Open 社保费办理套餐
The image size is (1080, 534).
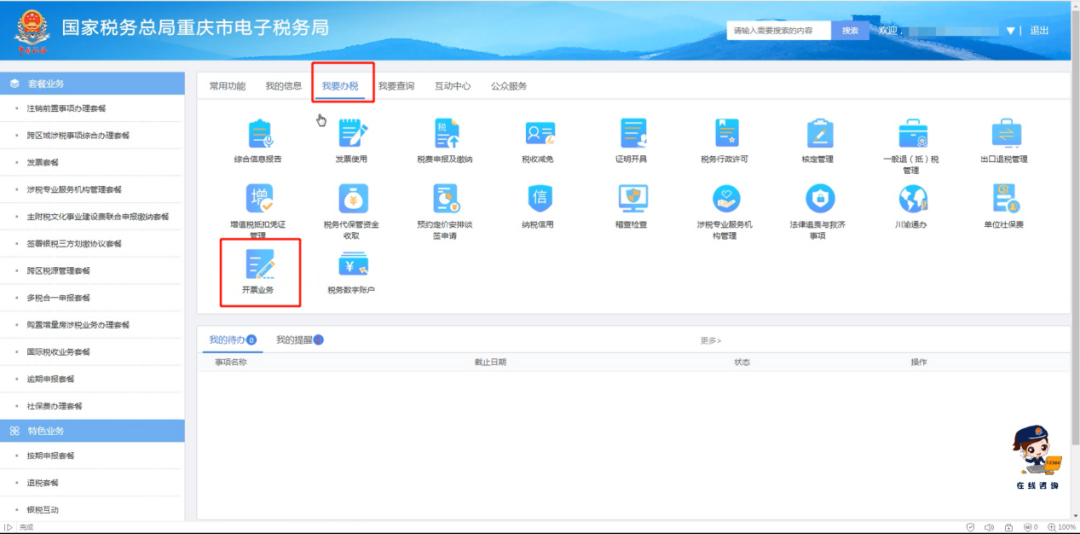(x=54, y=406)
